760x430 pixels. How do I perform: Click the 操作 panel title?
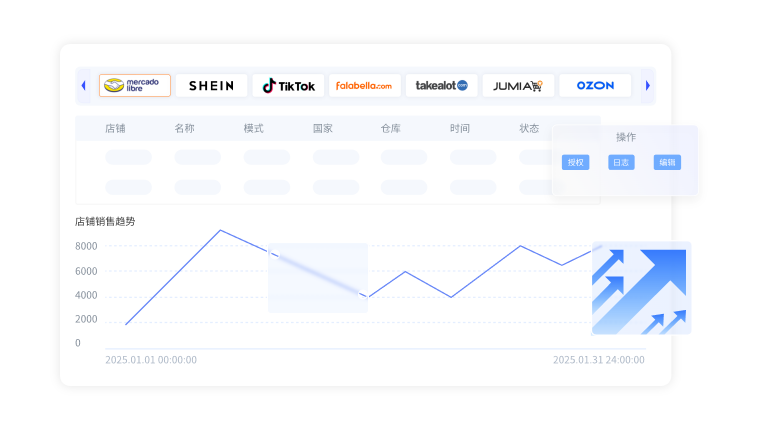tap(626, 137)
